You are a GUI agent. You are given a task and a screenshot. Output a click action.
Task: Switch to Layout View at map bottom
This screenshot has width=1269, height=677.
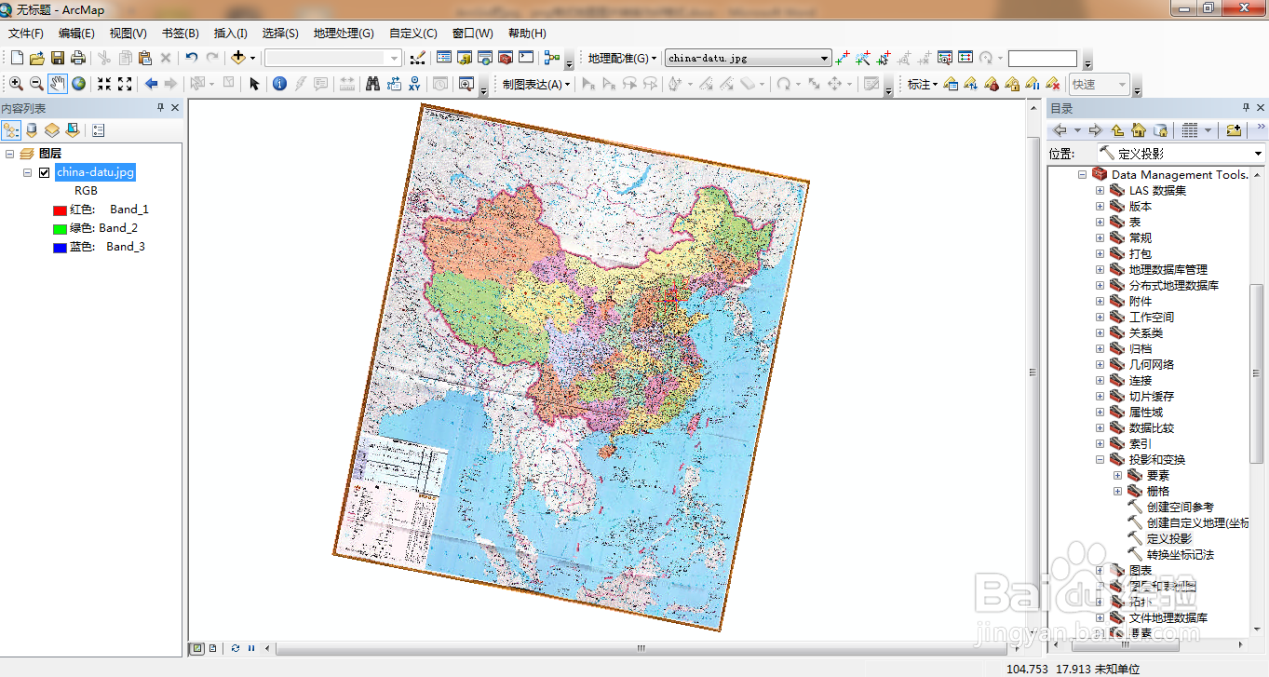(211, 648)
